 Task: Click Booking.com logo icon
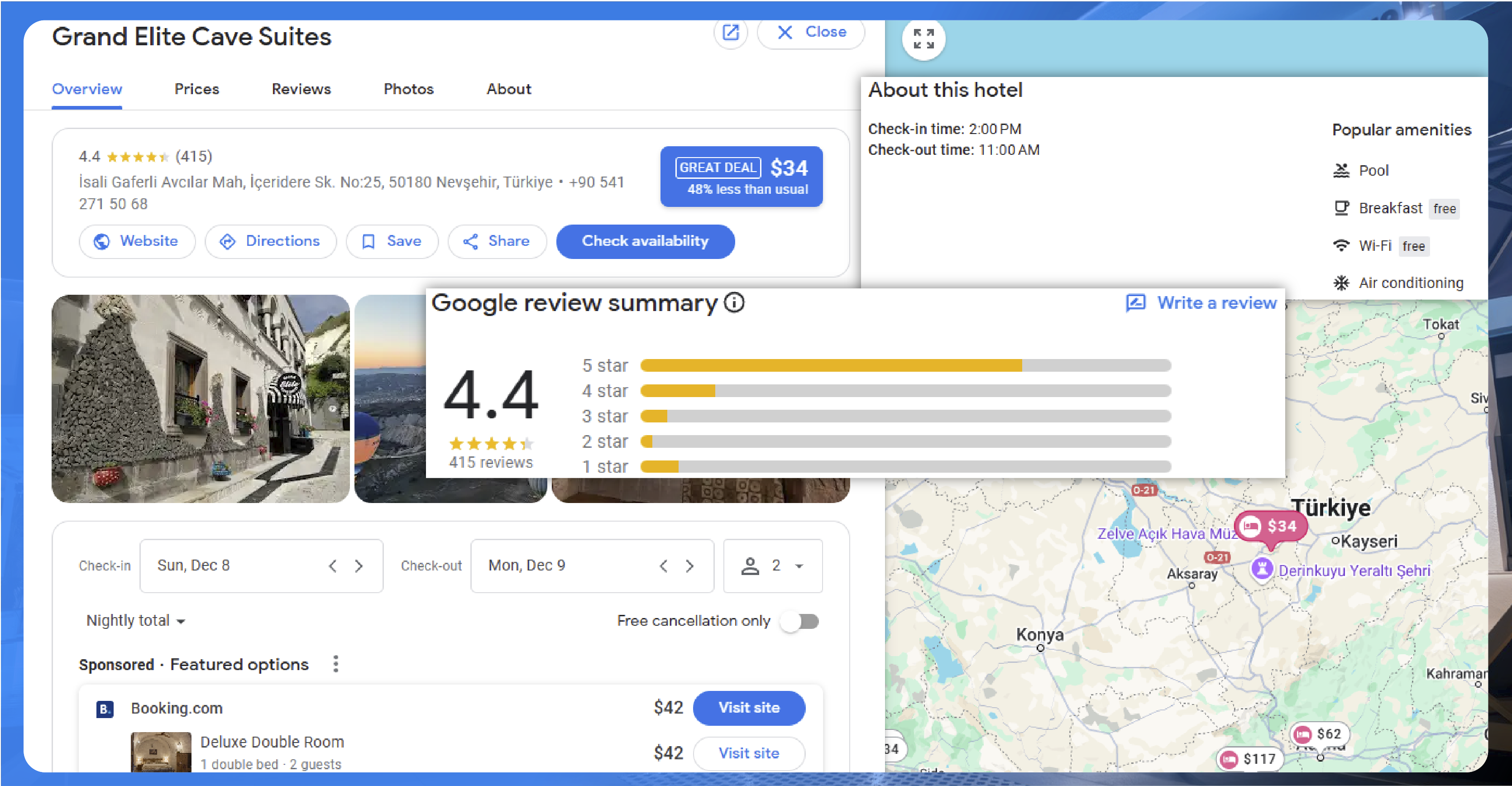pos(105,709)
